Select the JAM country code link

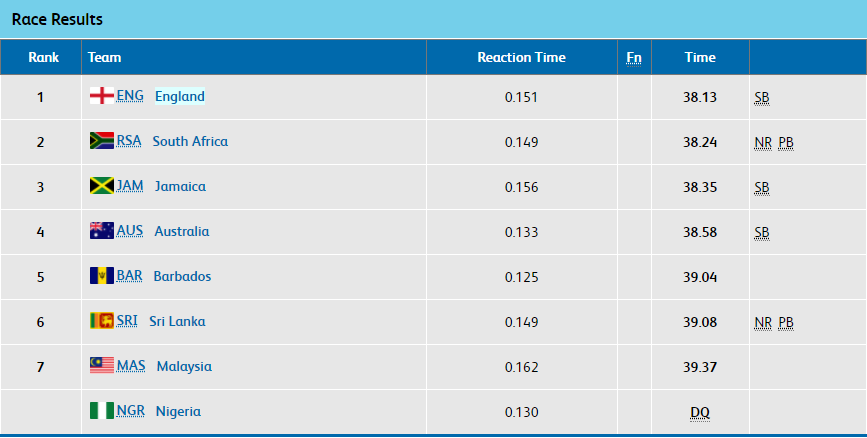(130, 186)
